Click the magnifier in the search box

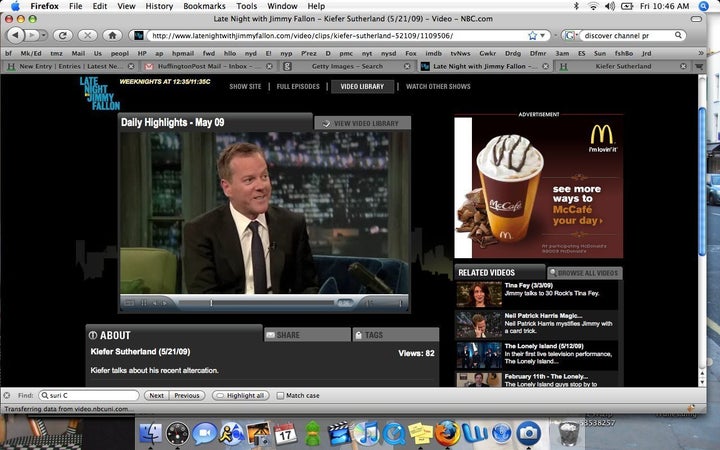coord(678,35)
